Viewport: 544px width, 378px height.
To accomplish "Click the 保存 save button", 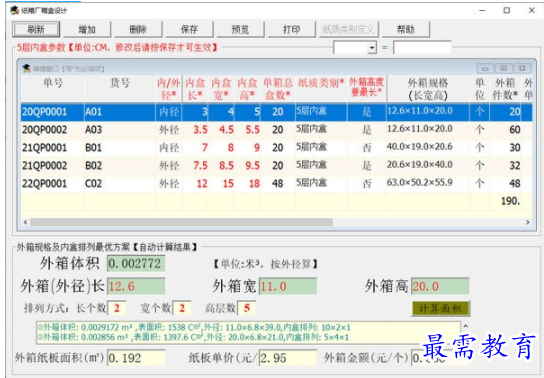I will point(189,29).
